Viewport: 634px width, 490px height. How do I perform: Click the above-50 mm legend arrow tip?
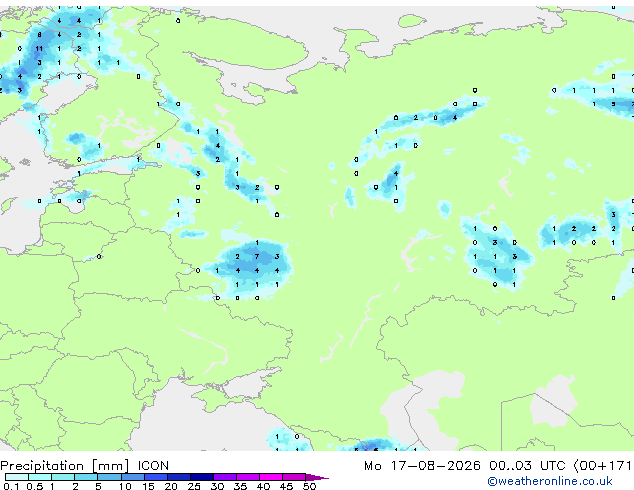[317, 477]
